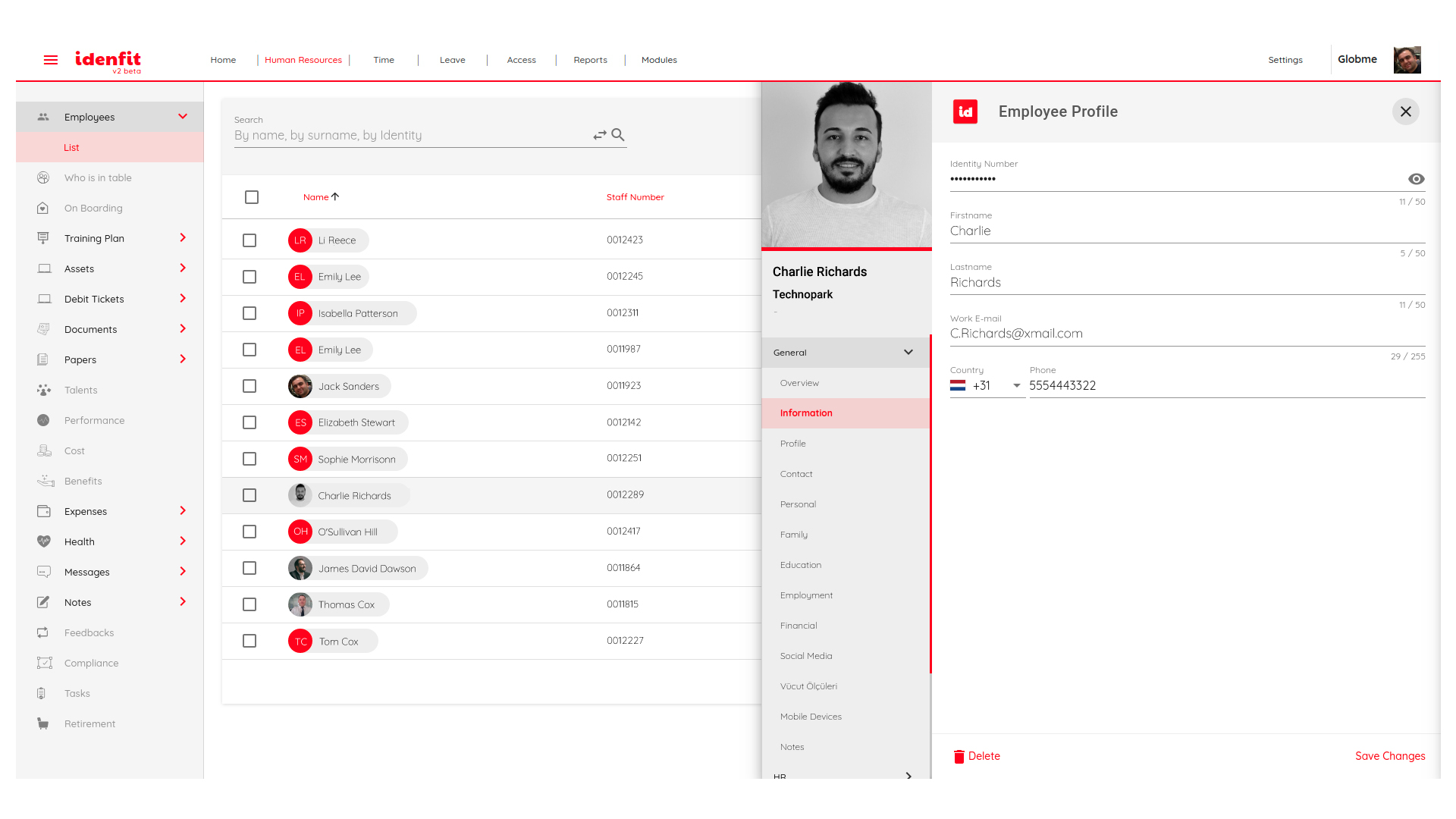This screenshot has width=1456, height=819.
Task: Switch to the Contact section
Action: pos(796,474)
